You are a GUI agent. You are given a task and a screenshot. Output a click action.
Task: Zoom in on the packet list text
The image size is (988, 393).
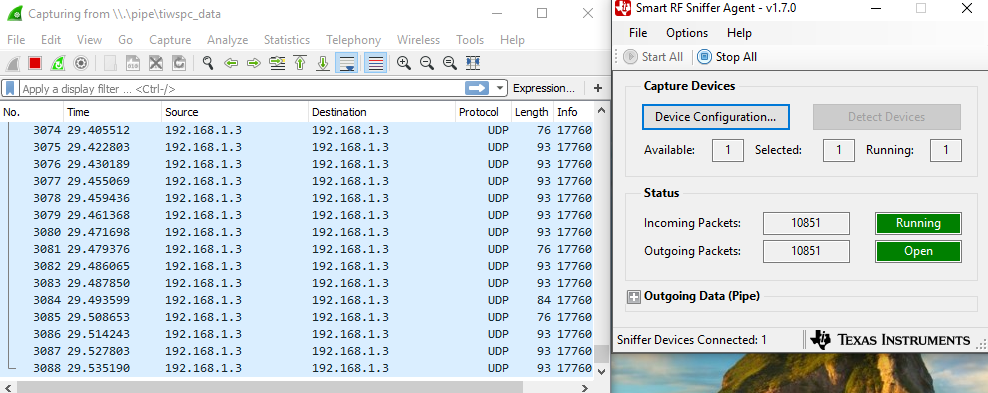(404, 63)
